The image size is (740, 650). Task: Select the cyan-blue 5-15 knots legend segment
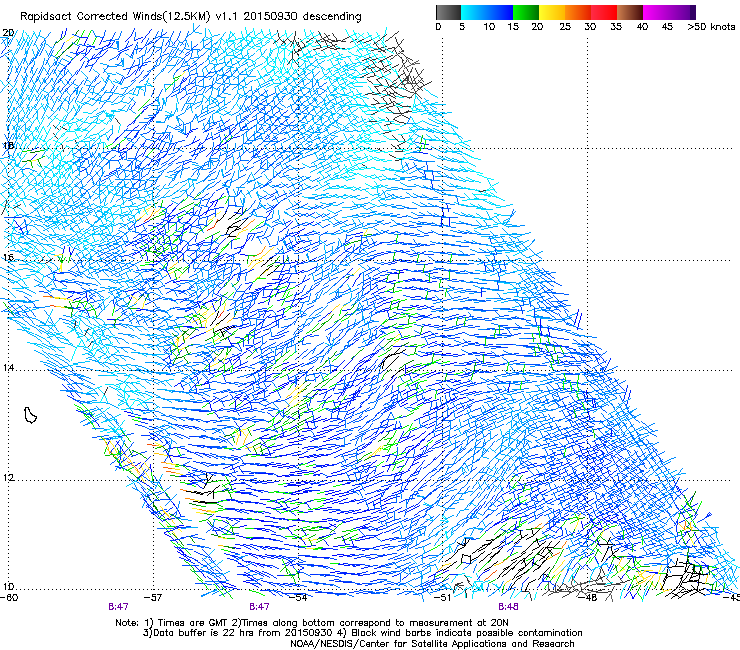[487, 12]
